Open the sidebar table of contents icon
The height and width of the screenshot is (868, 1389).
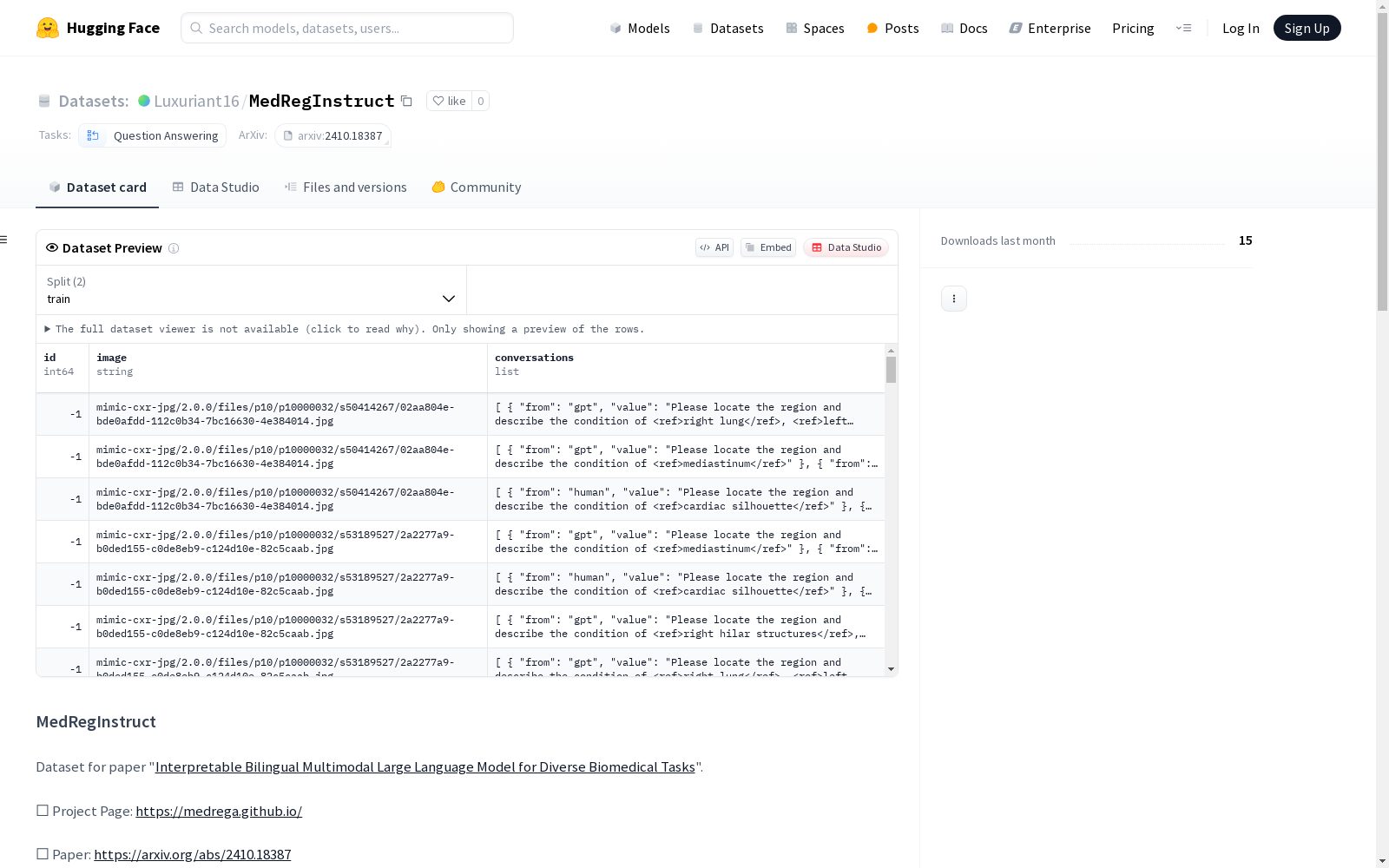pyautogui.click(x=4, y=240)
